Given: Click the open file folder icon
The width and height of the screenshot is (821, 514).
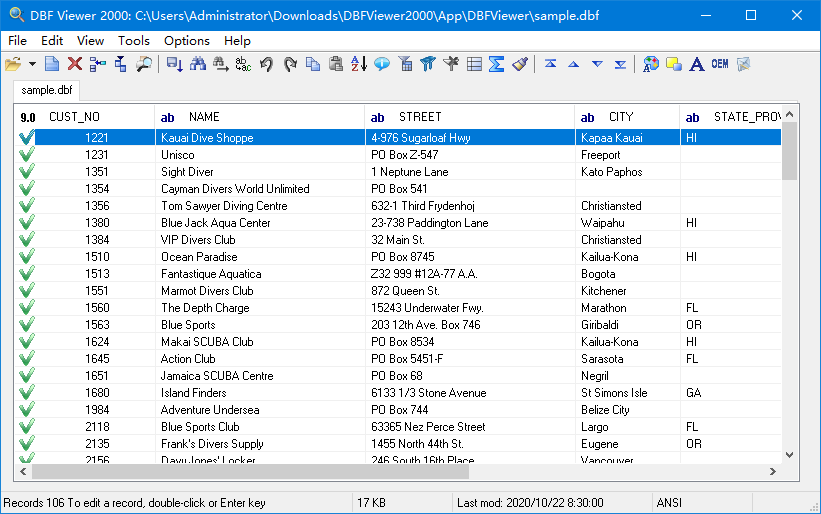Looking at the screenshot, I should (x=14, y=64).
